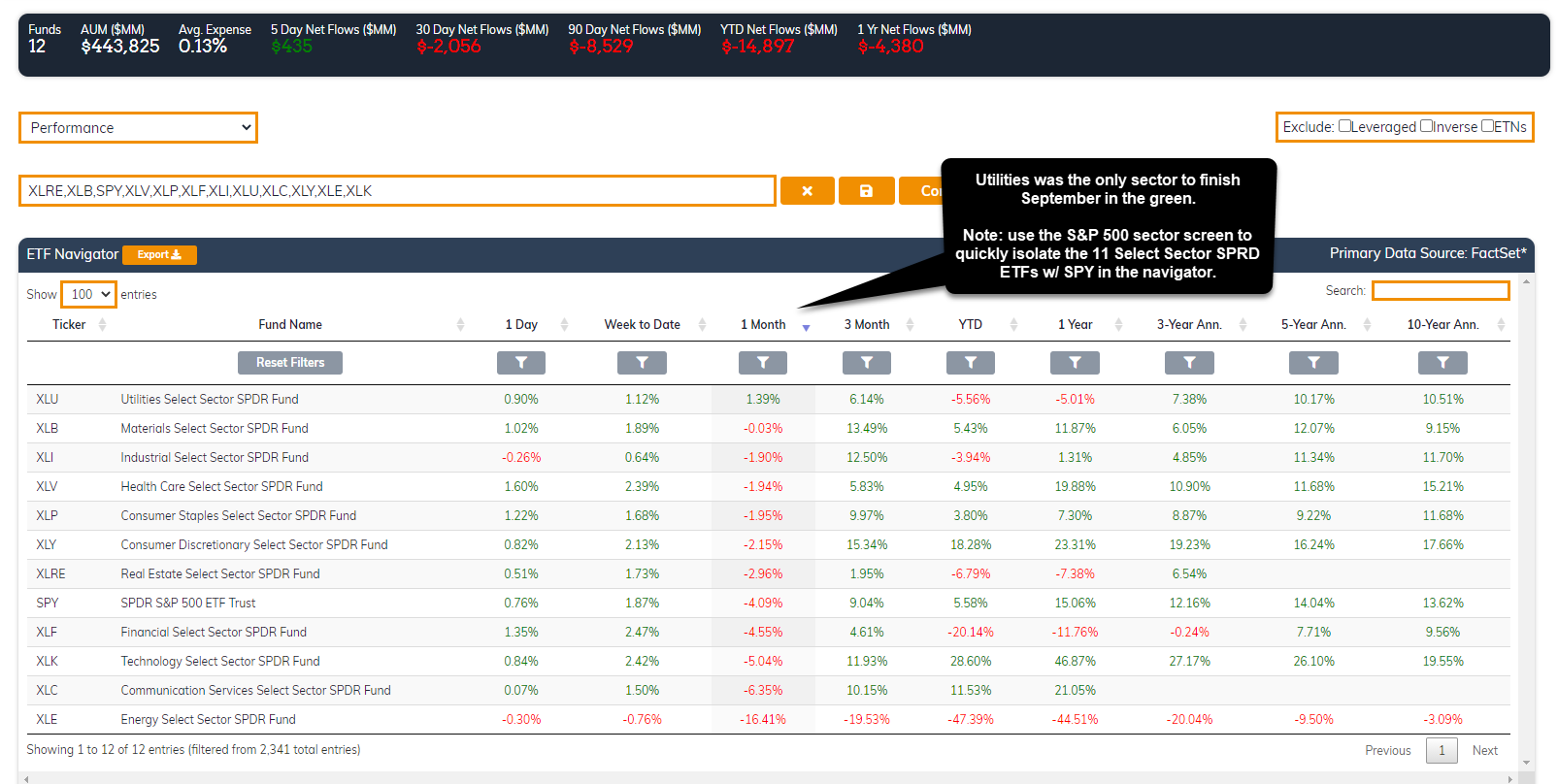Image resolution: width=1558 pixels, height=784 pixels.
Task: Sort by Ticker using its sort arrows
Action: pos(102,324)
